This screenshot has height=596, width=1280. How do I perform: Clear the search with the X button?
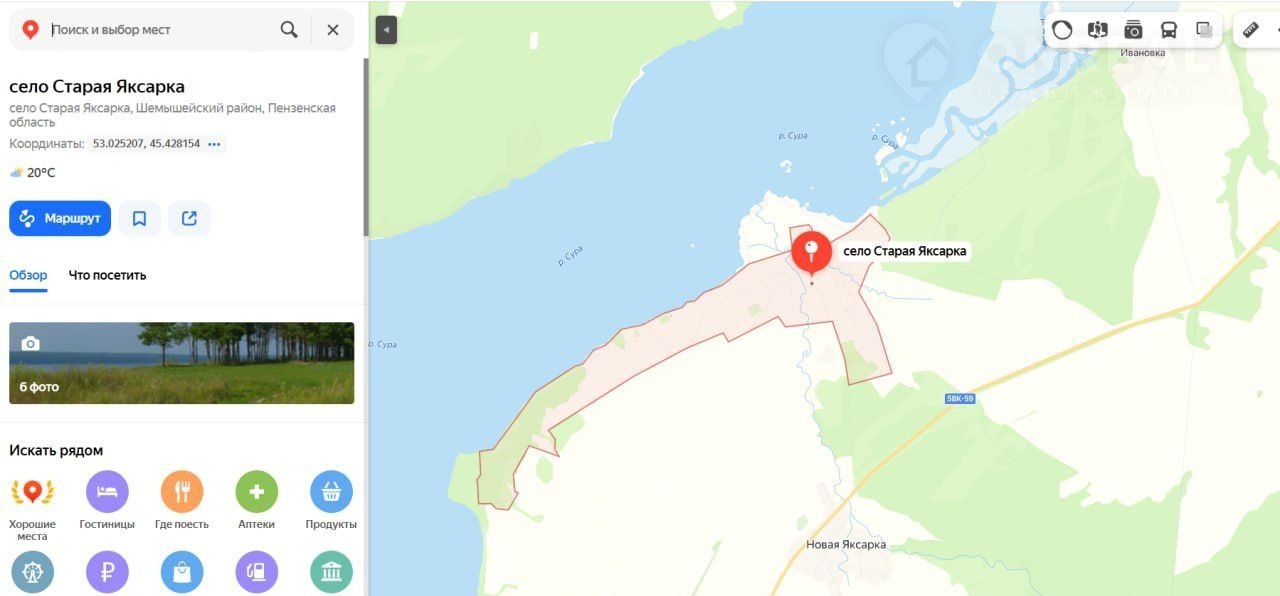point(333,30)
